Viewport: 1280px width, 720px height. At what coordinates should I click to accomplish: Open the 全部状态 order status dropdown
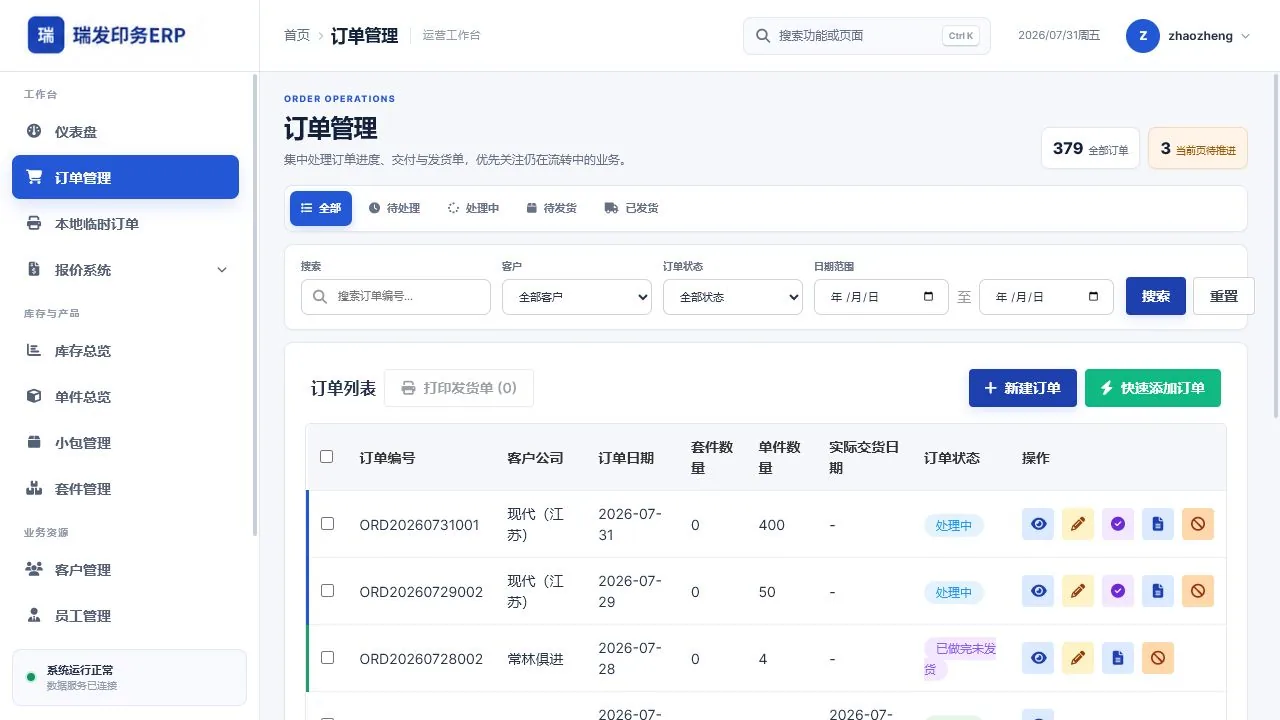point(733,297)
